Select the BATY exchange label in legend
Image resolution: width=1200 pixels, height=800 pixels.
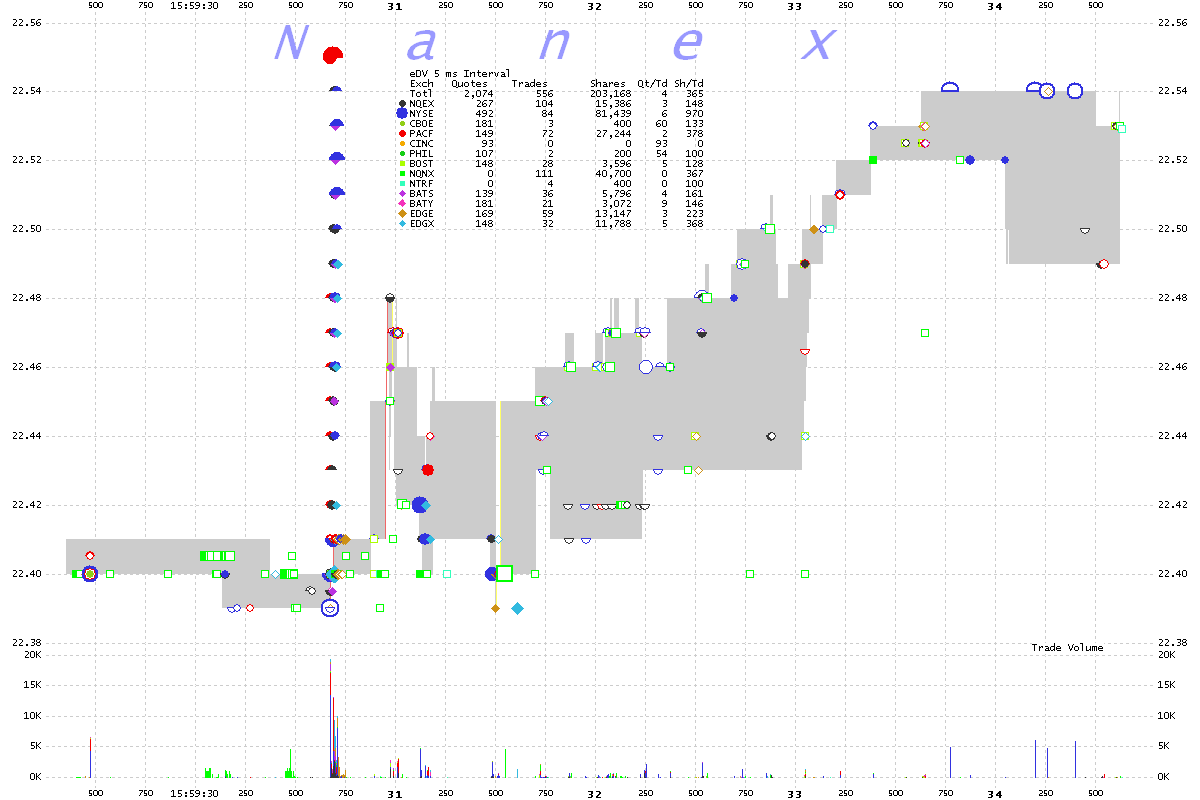(x=421, y=203)
